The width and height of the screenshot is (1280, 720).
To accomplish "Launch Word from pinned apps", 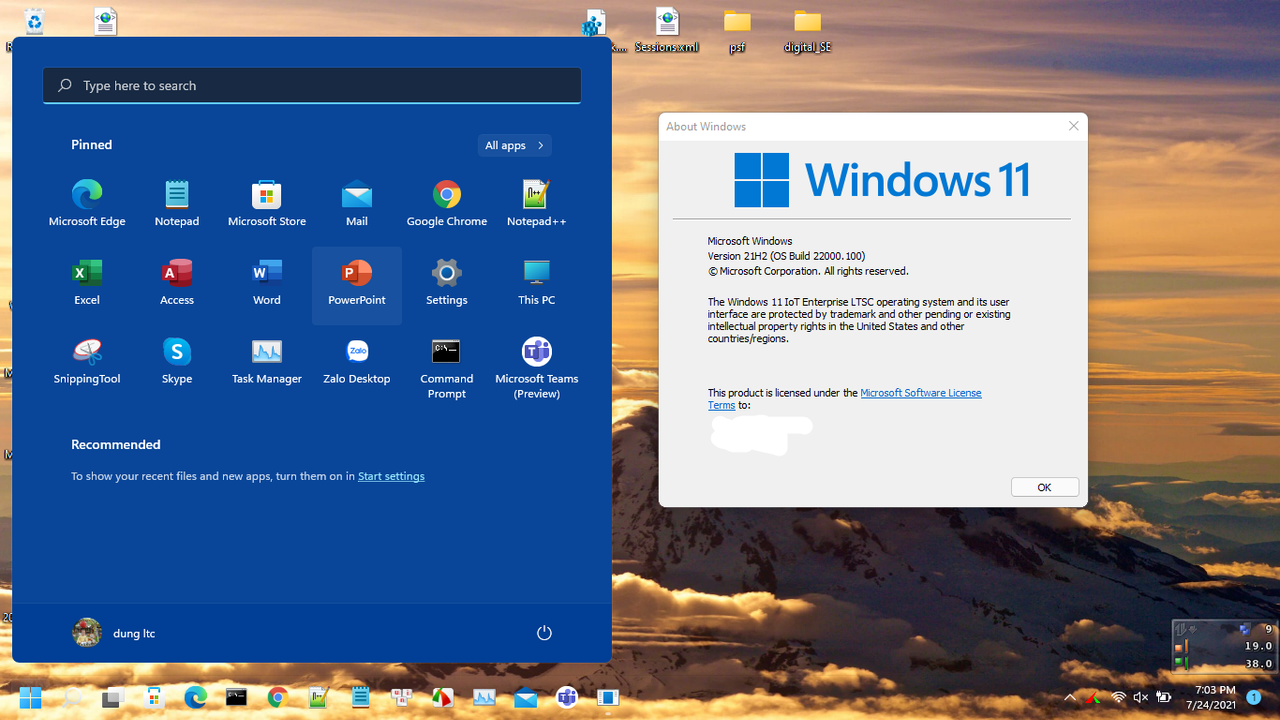I will [x=267, y=283].
